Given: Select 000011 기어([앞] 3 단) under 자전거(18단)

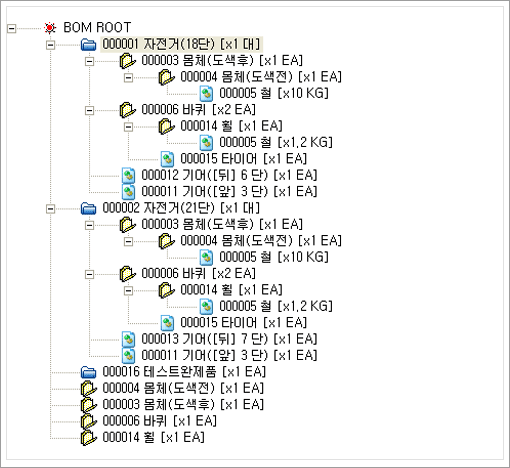Looking at the screenshot, I should click(229, 192).
